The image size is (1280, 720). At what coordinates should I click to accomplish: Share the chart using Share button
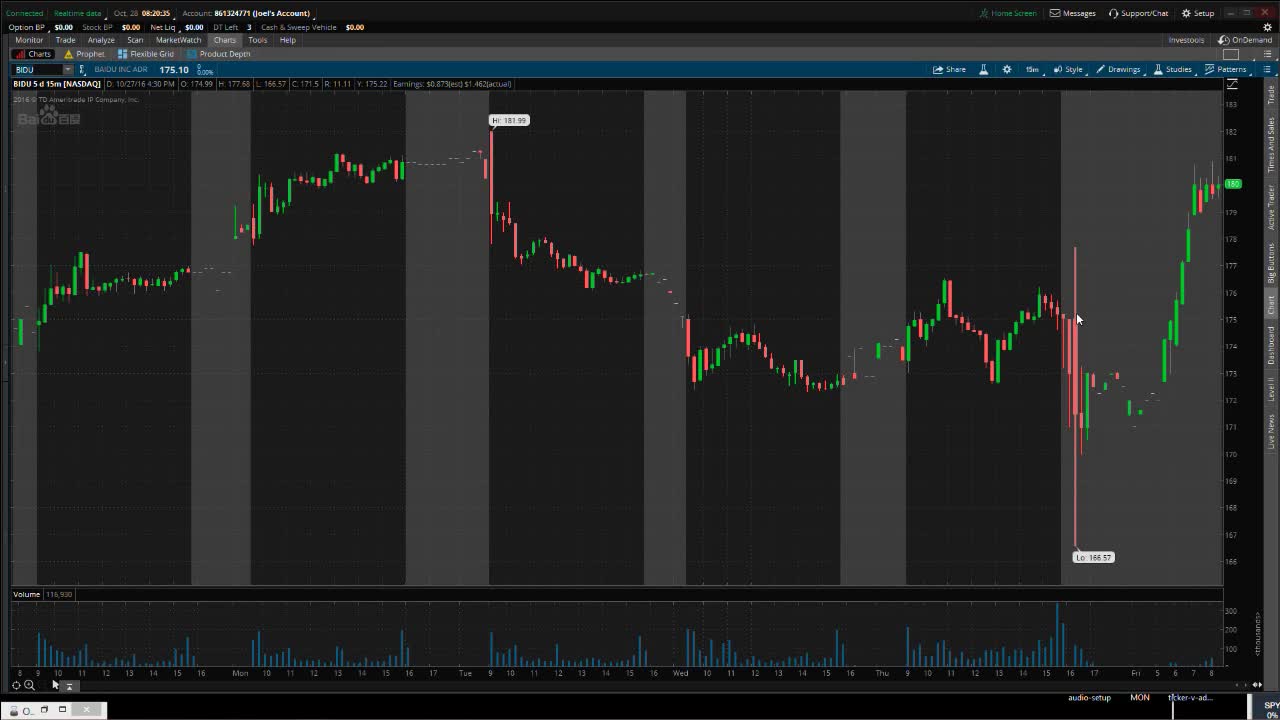point(950,70)
